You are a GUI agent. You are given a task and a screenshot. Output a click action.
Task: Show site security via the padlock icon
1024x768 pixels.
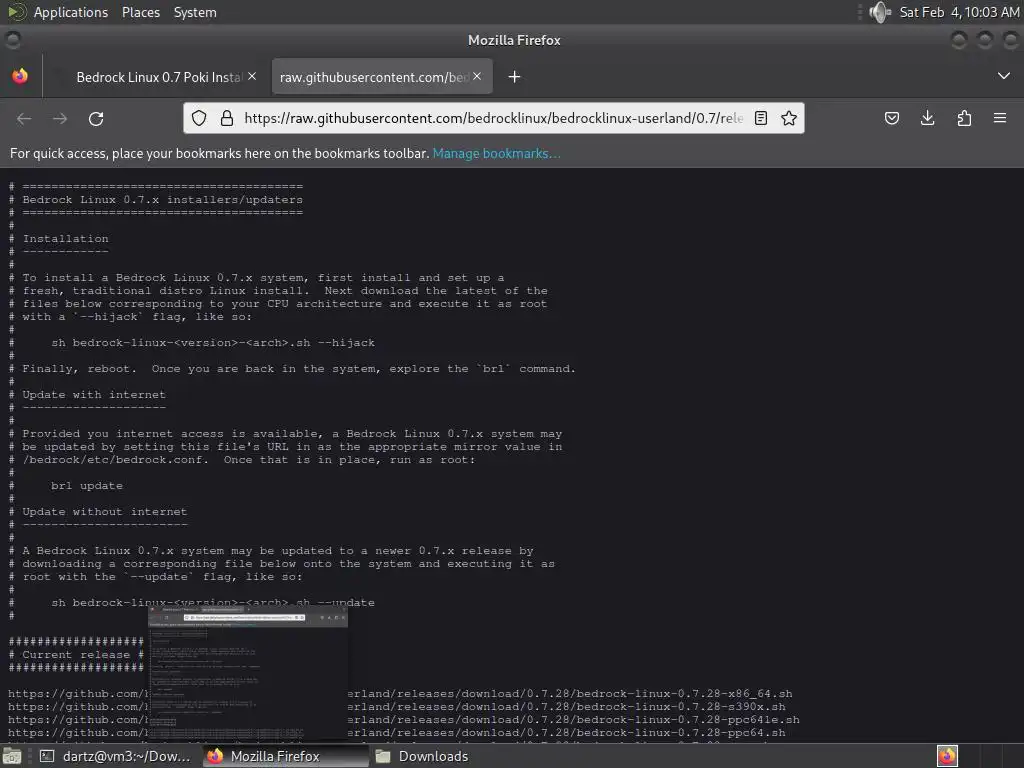click(227, 118)
